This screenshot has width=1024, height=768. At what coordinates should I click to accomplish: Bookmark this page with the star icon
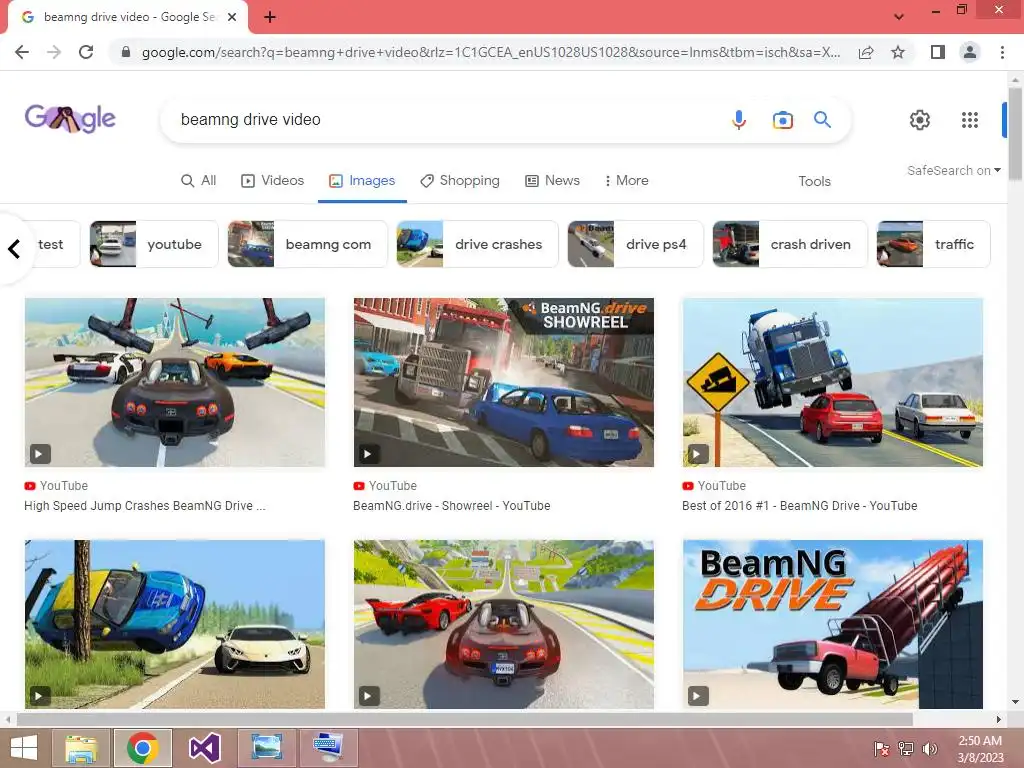(x=898, y=52)
